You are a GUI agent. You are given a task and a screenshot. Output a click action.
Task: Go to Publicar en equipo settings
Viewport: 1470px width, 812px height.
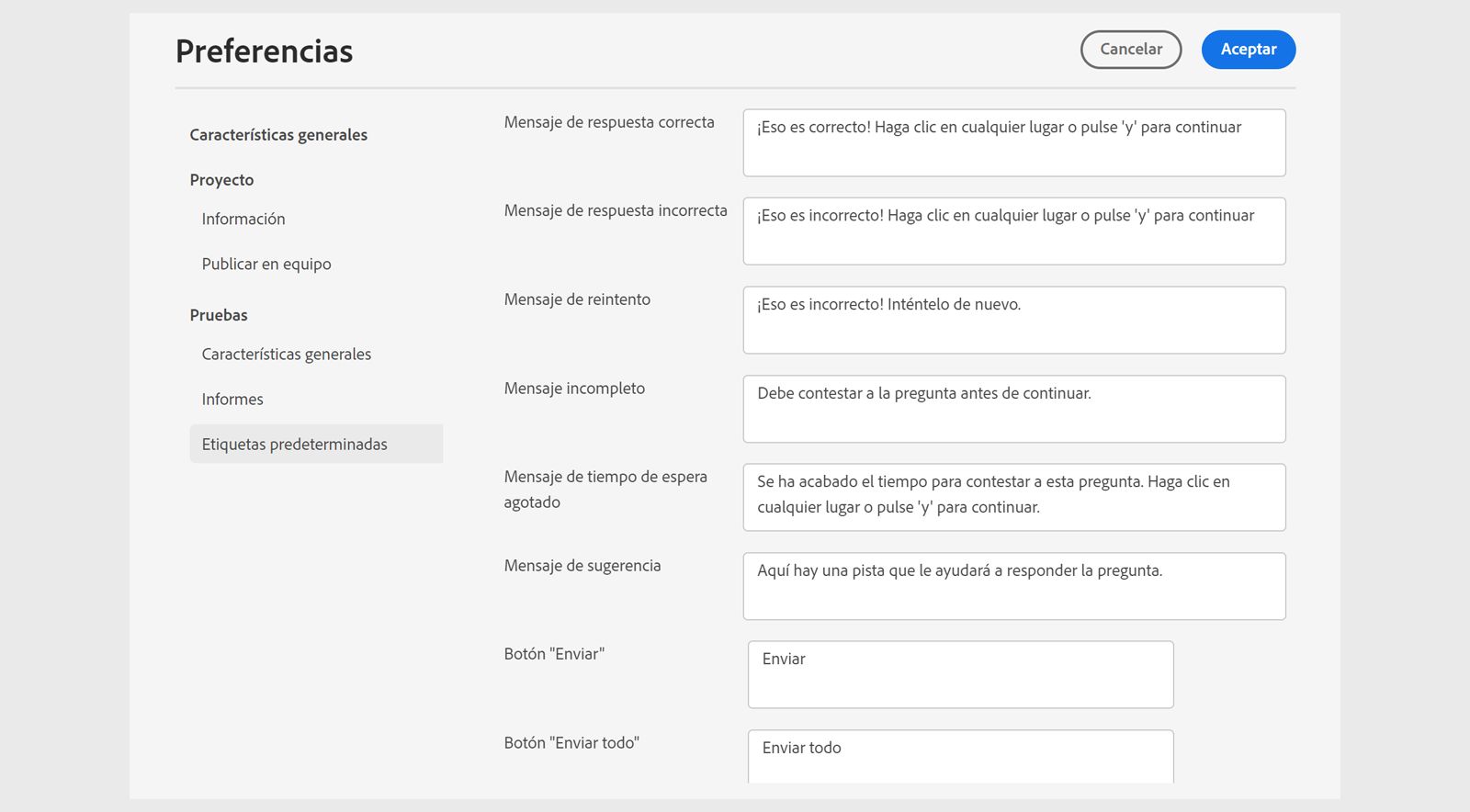pyautogui.click(x=266, y=264)
